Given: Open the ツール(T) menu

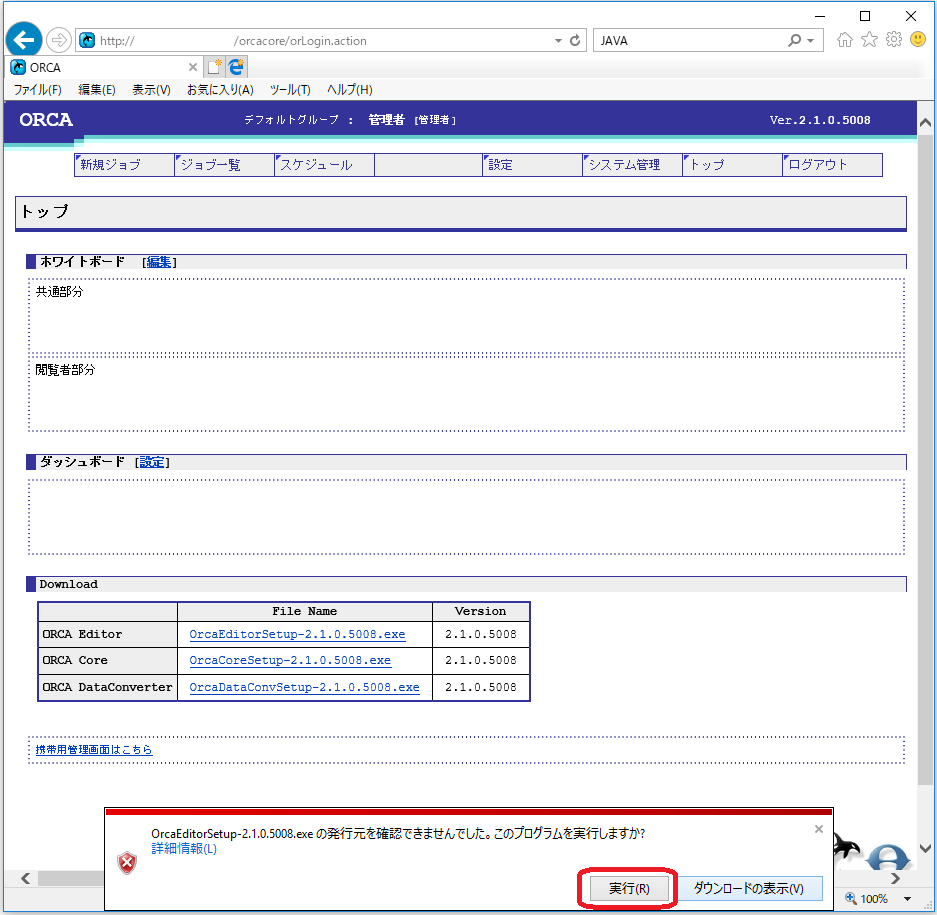Looking at the screenshot, I should [290, 90].
